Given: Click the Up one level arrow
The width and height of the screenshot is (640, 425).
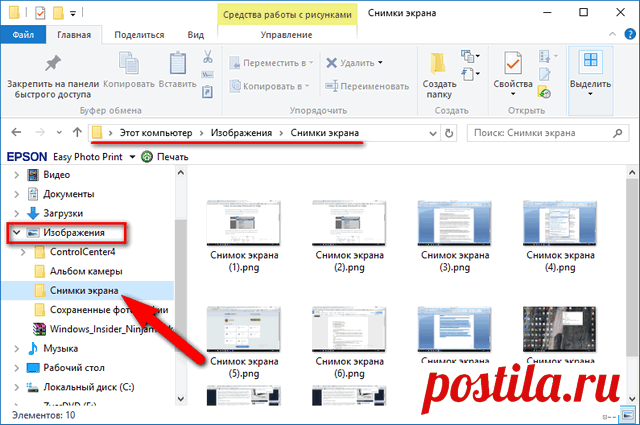Looking at the screenshot, I should click(x=77, y=132).
